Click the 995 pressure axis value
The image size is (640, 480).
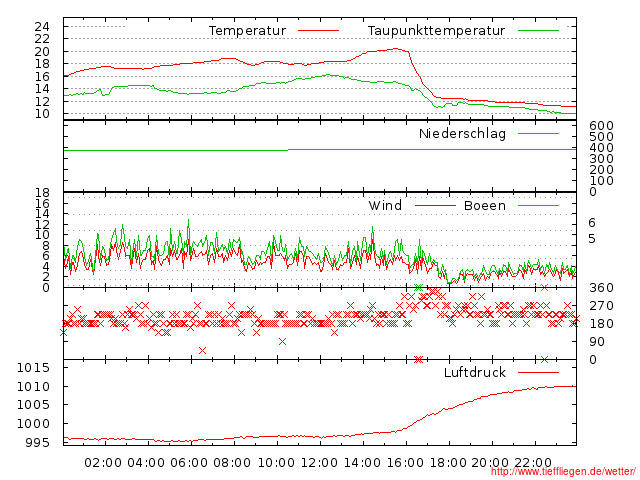tap(37, 443)
